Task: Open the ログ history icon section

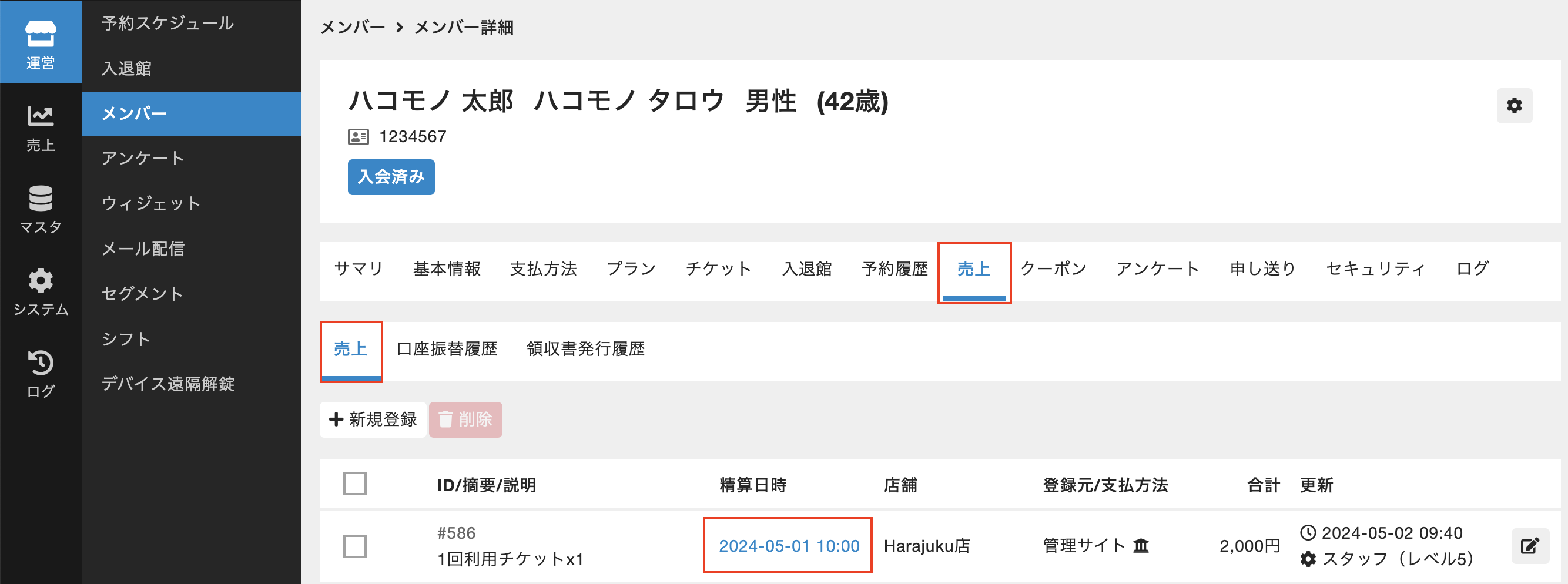Action: (x=40, y=374)
